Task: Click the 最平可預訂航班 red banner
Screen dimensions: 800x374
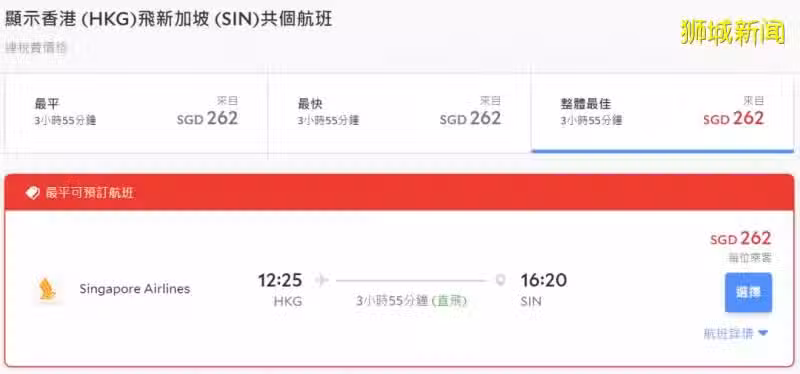Action: click(x=399, y=192)
